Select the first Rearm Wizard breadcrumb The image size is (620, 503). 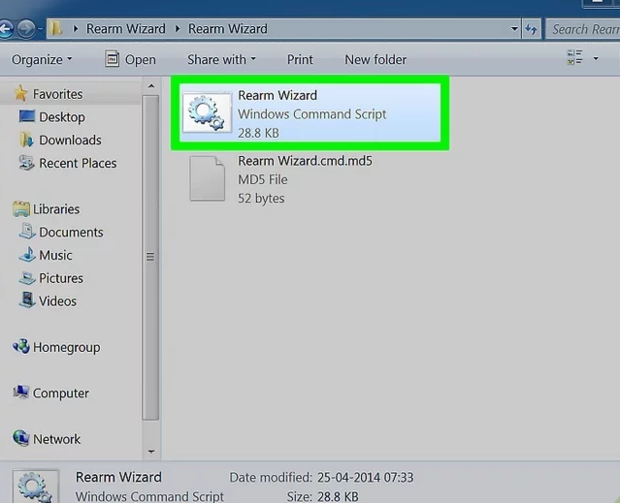126,28
